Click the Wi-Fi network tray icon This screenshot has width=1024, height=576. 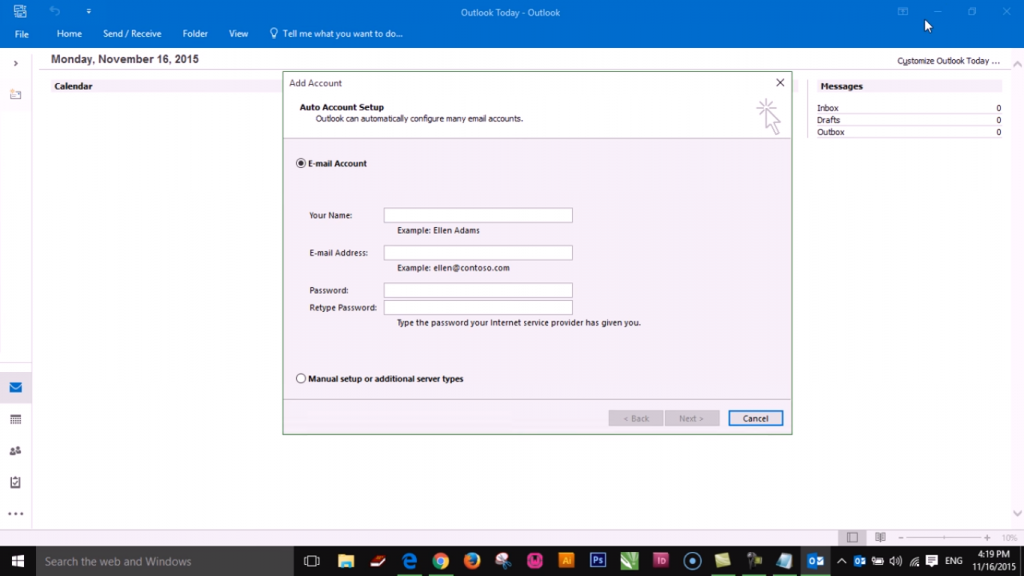(x=914, y=561)
